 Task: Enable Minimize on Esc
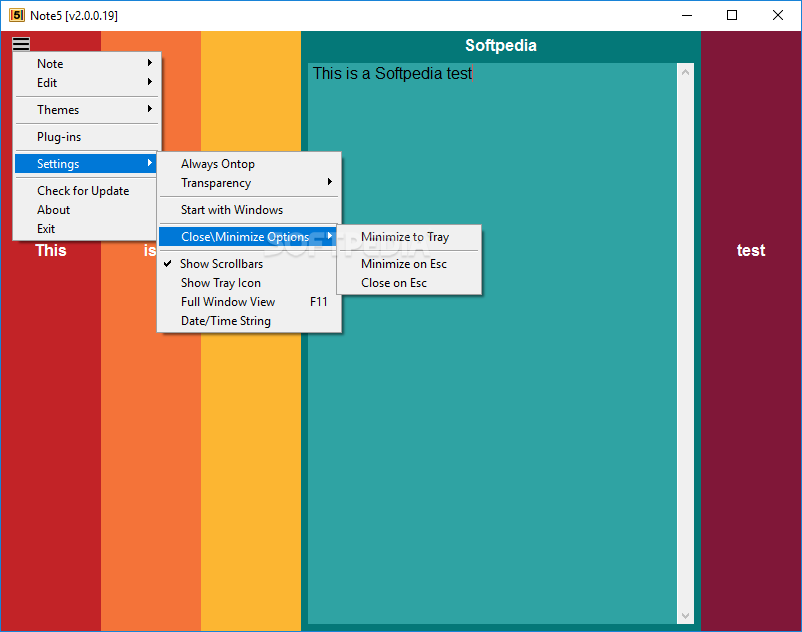409,264
